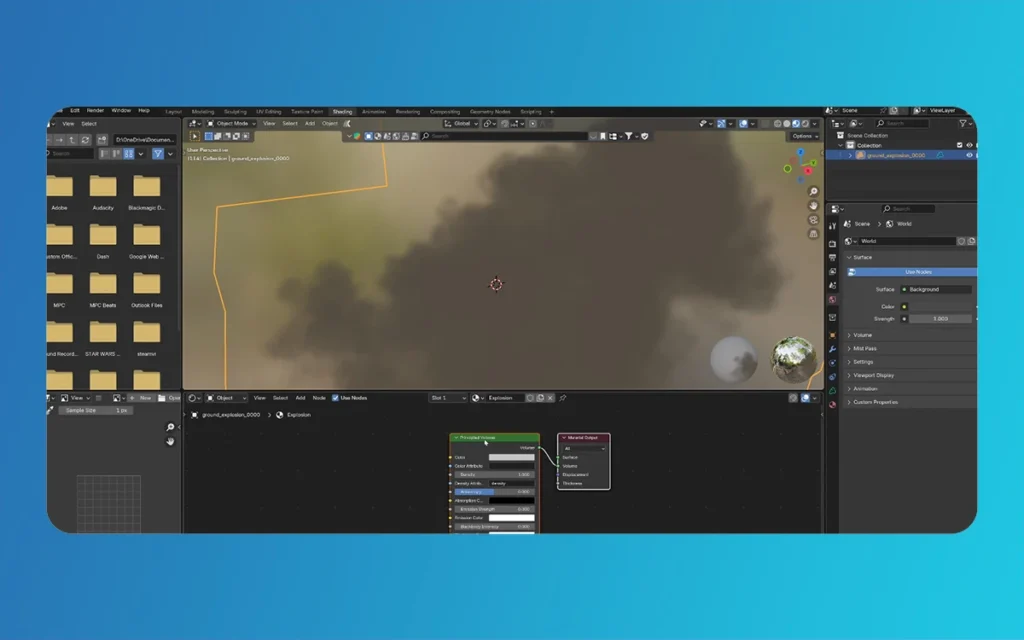Screen dimensions: 1024x640
Task: Select horizontal list display in file browser
Action: point(117,154)
